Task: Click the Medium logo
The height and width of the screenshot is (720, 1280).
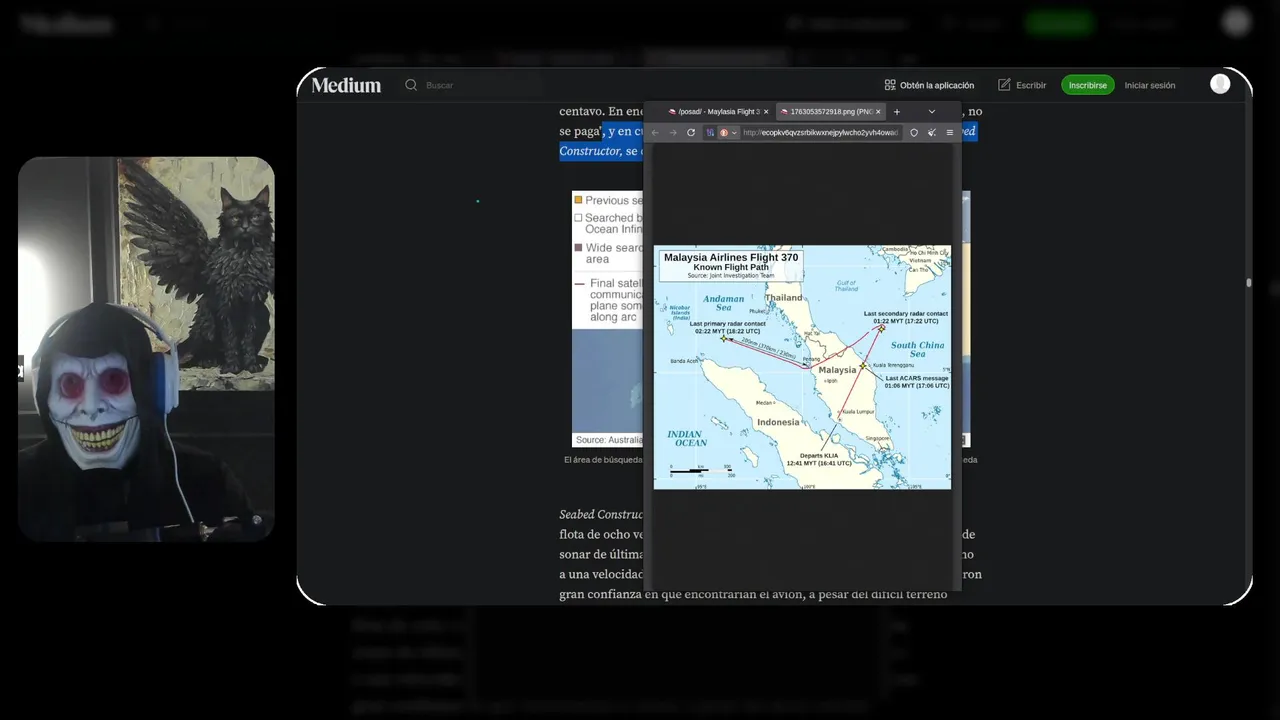Action: pyautogui.click(x=346, y=85)
